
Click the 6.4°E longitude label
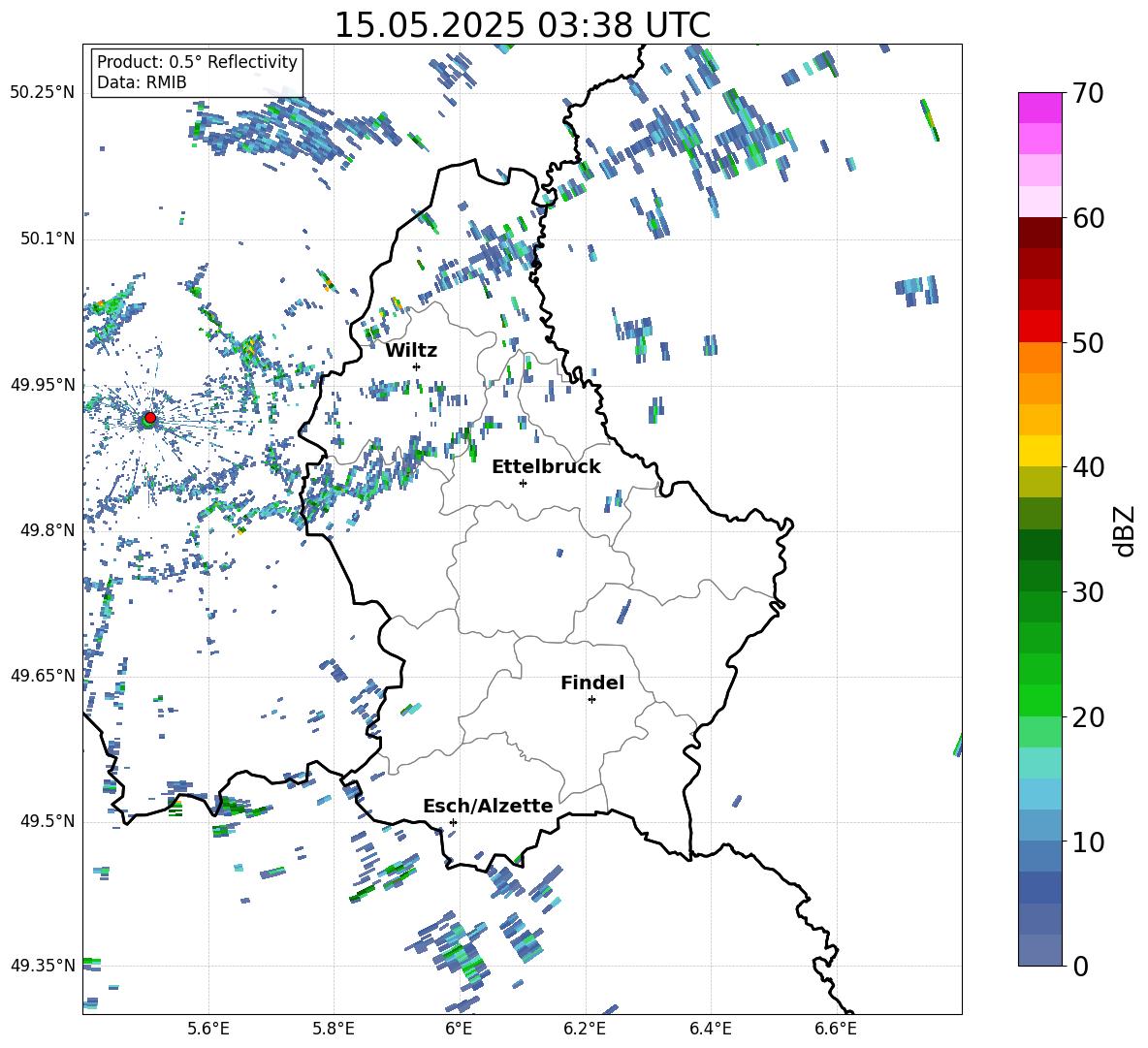pos(711,1029)
